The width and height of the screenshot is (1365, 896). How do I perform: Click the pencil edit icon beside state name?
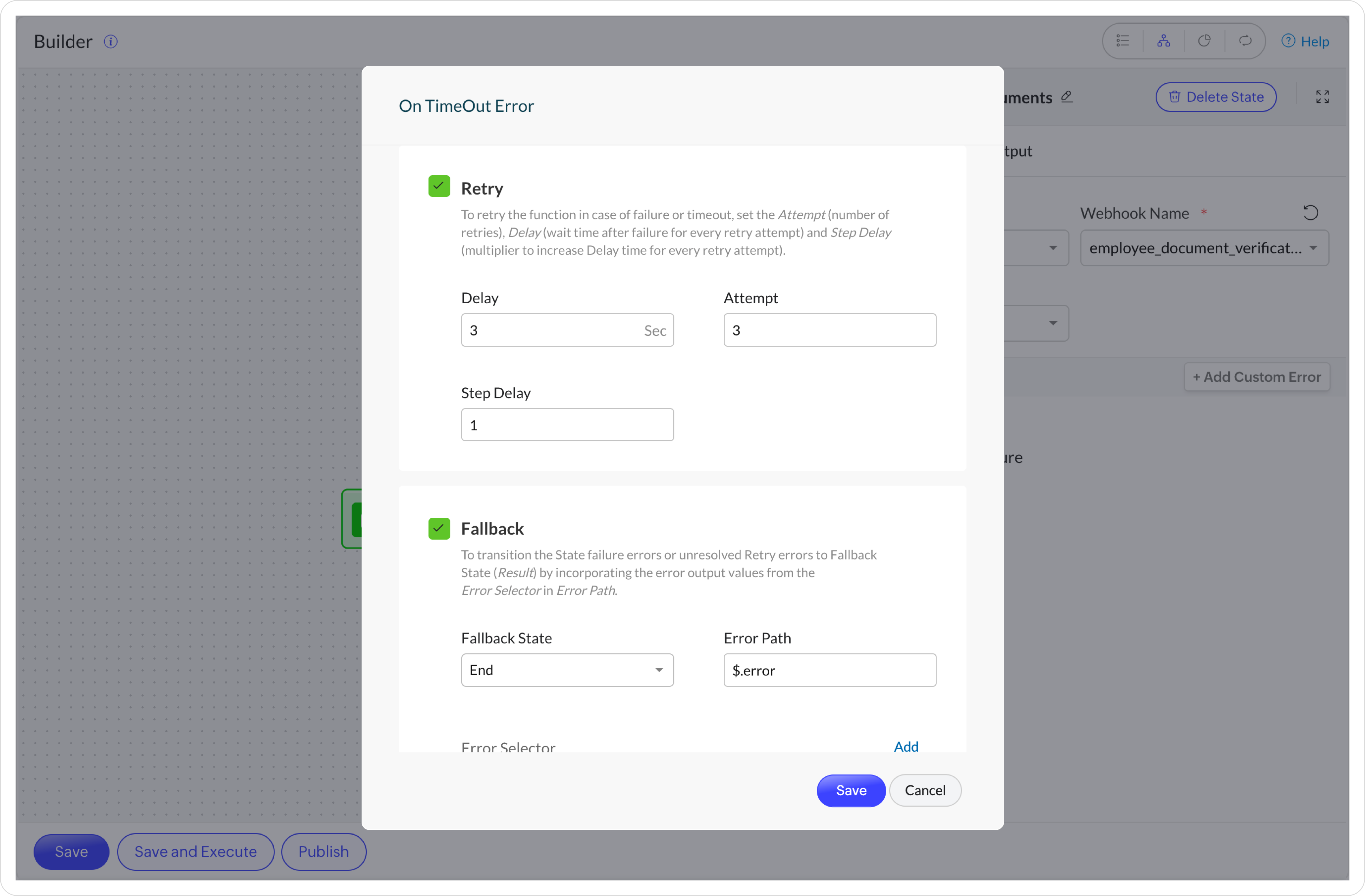[x=1067, y=97]
